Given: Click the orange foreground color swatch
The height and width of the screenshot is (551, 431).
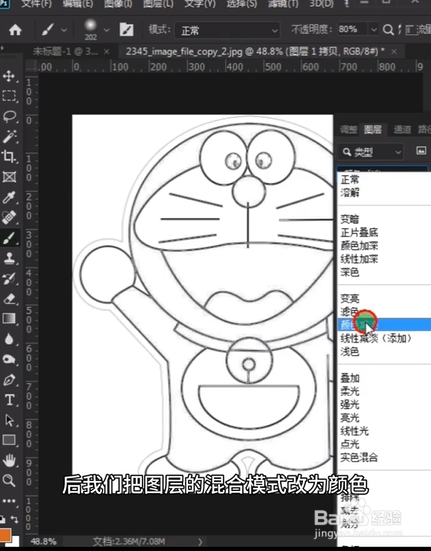Looking at the screenshot, I should coord(5,535).
